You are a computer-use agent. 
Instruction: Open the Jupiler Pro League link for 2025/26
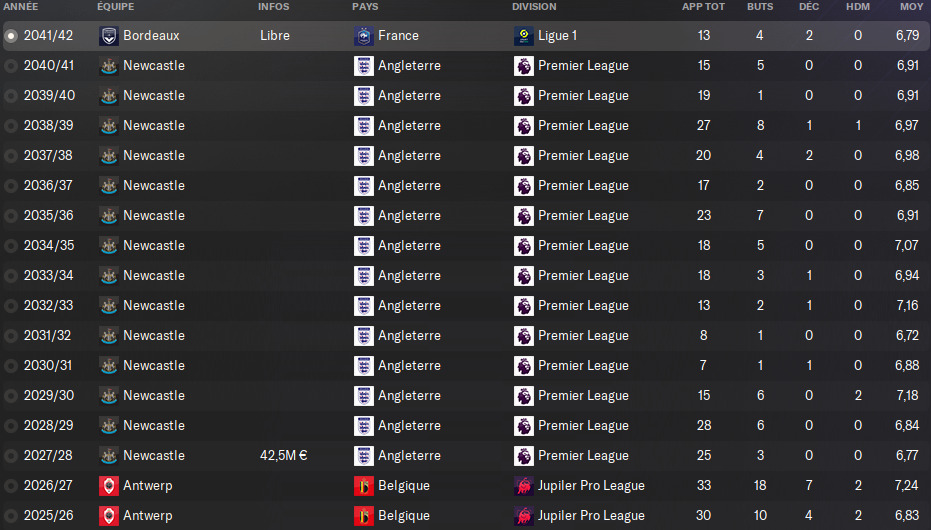point(591,516)
